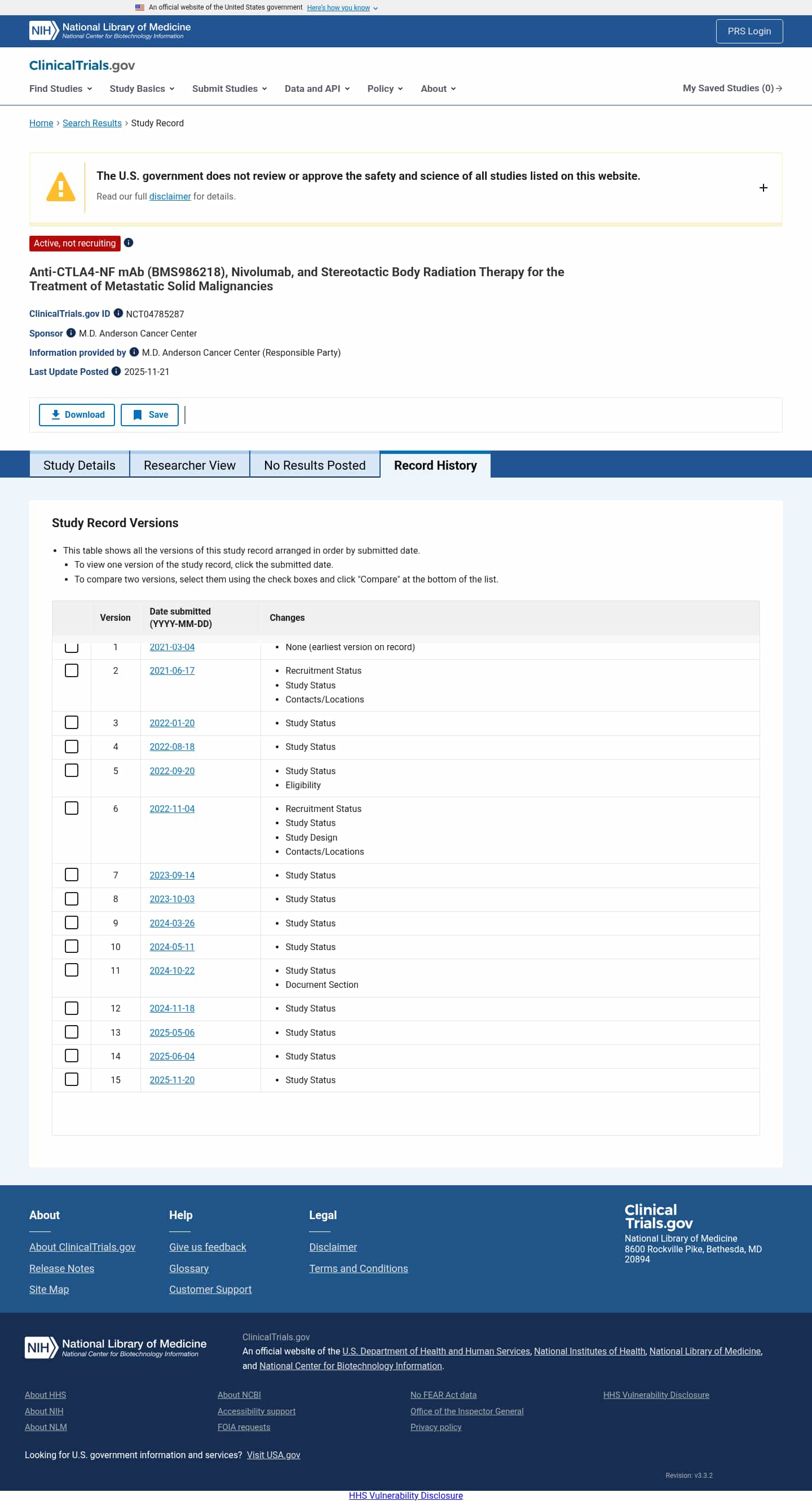Open version submitted 2022-11-04

172,809
